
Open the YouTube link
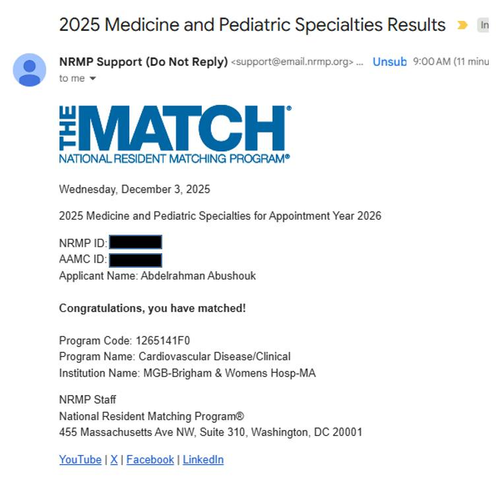coord(80,459)
